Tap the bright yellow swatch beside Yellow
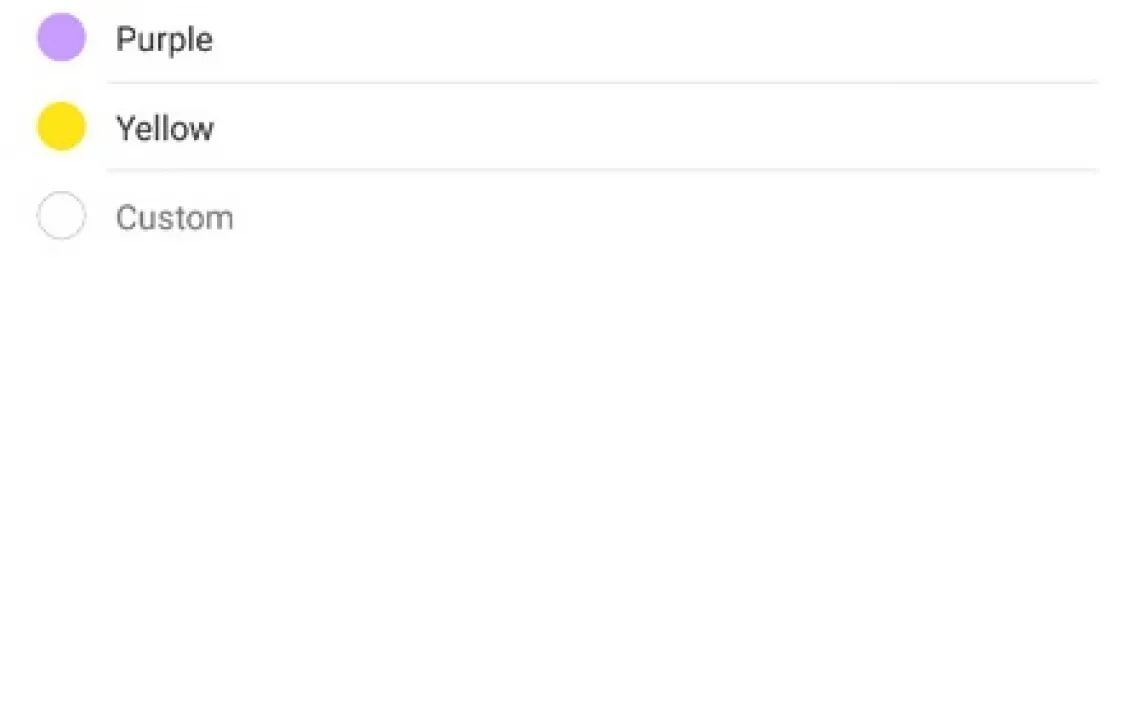 [61, 127]
